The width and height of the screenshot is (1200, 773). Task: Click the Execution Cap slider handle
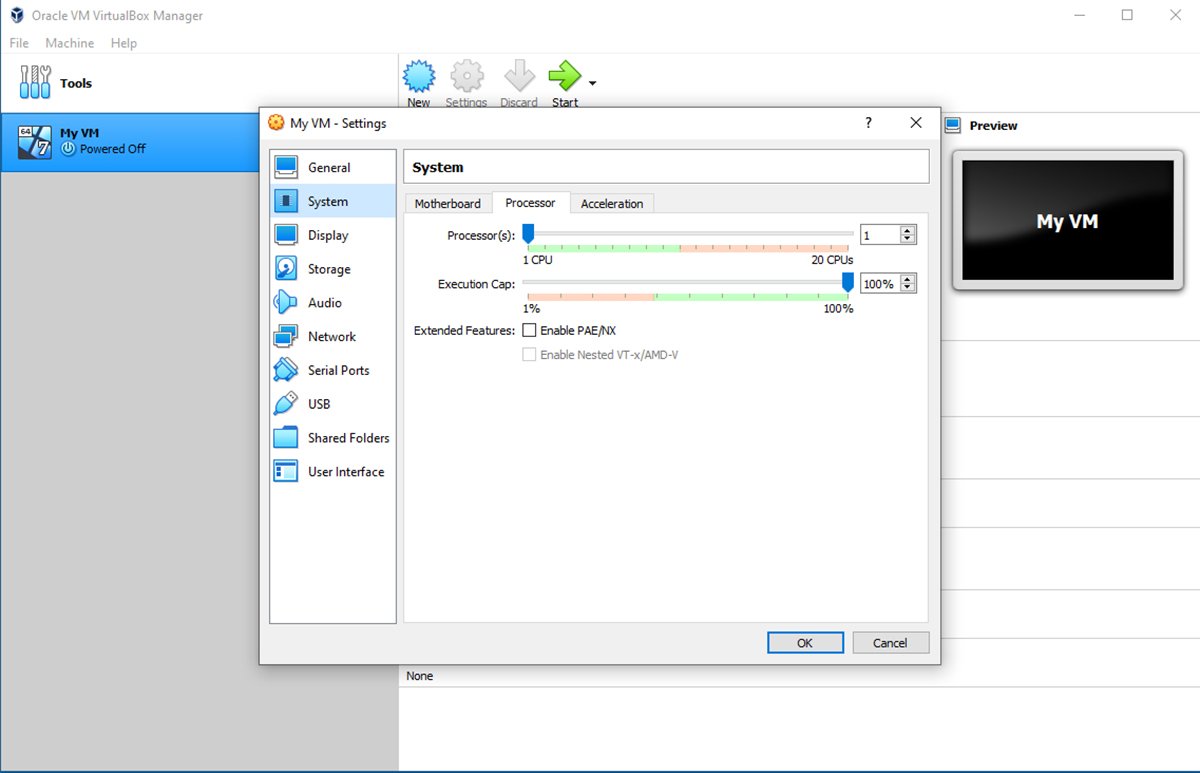[848, 283]
